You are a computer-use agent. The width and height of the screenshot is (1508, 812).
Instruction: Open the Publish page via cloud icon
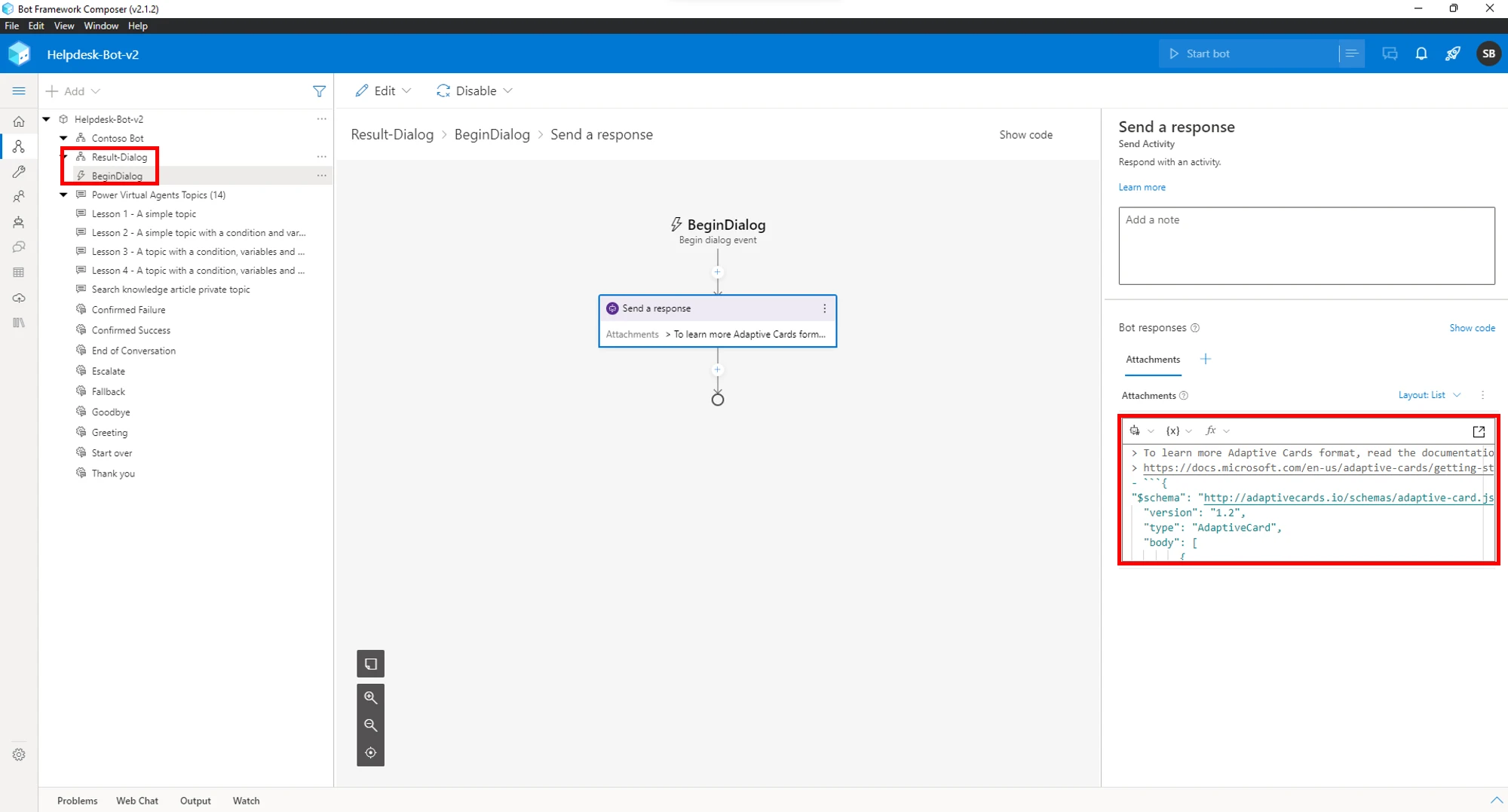[19, 298]
